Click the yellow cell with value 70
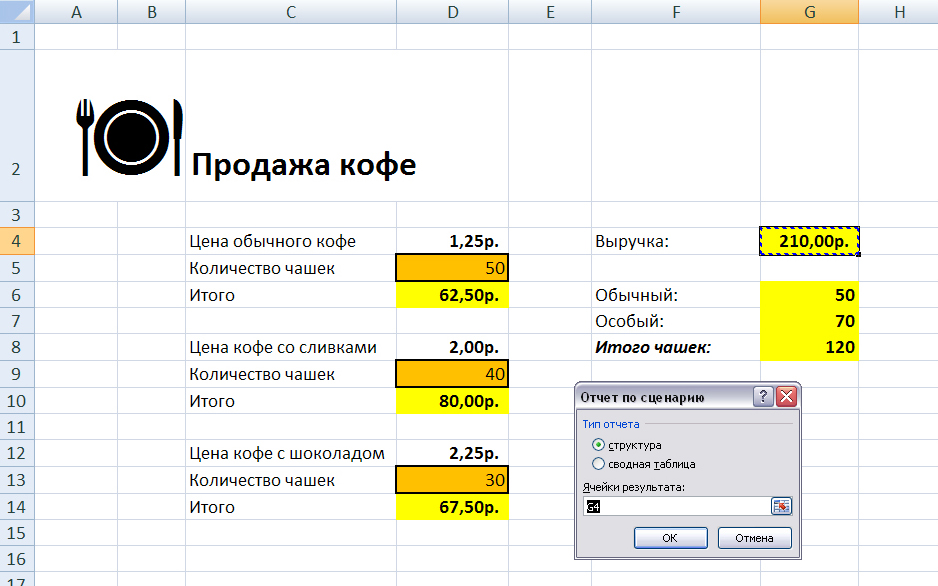The height and width of the screenshot is (586, 938). click(x=809, y=321)
